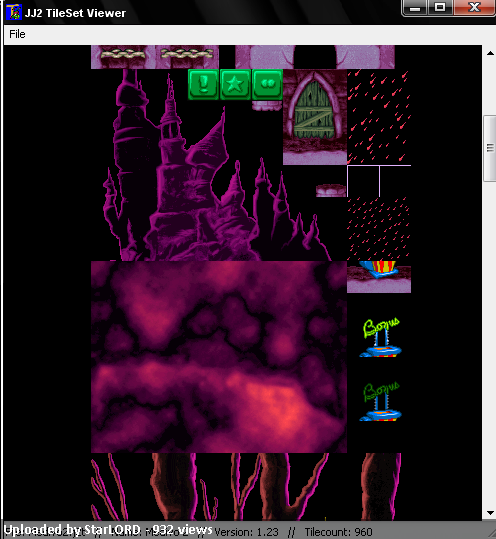Select the upper red rain tile
This screenshot has height=539, width=496.
point(379,117)
